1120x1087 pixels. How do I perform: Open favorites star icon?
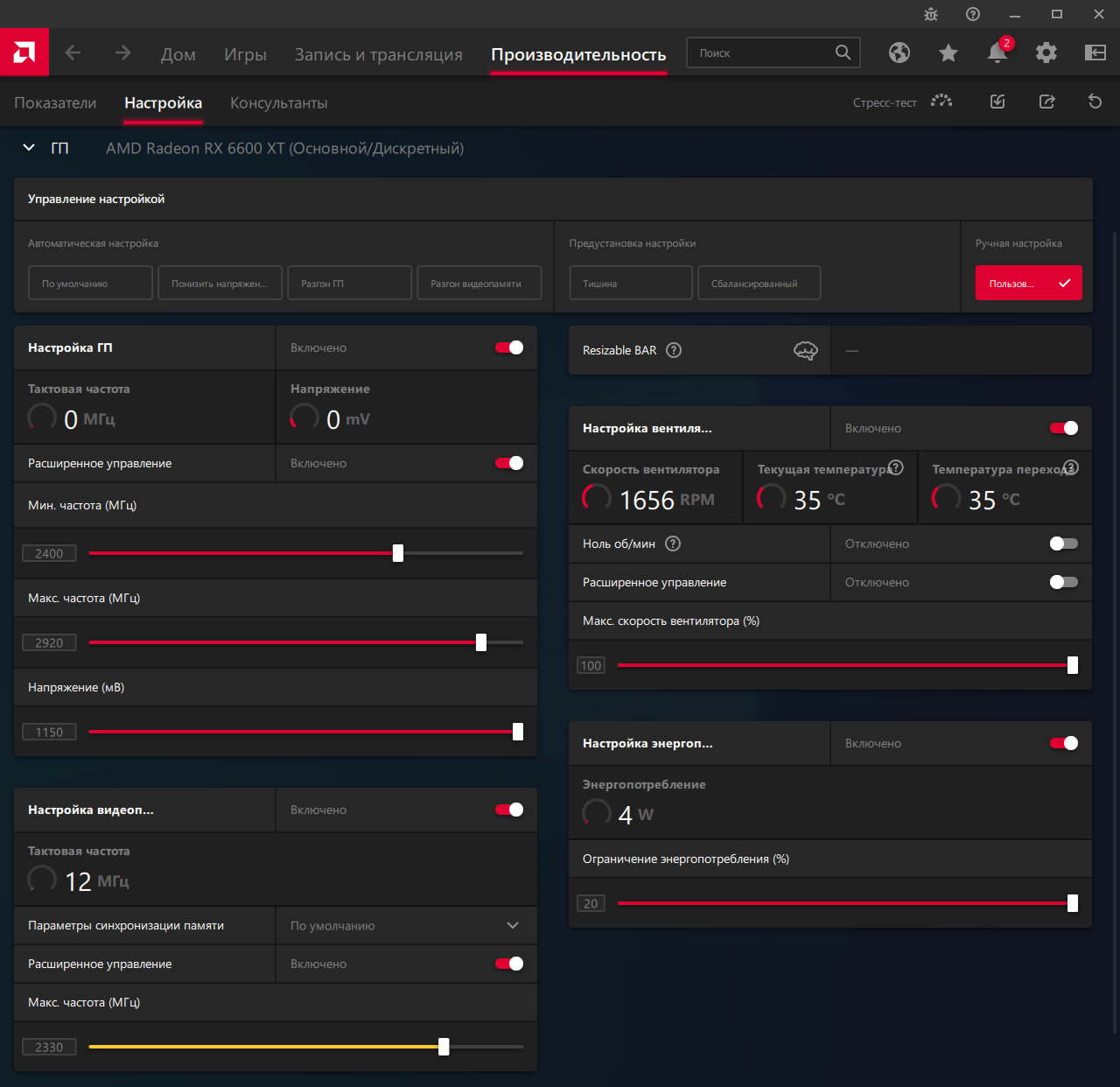tap(948, 53)
